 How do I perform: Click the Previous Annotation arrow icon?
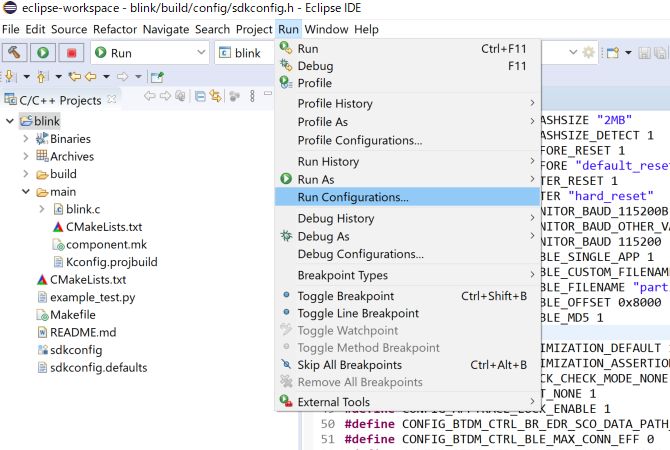point(41,76)
